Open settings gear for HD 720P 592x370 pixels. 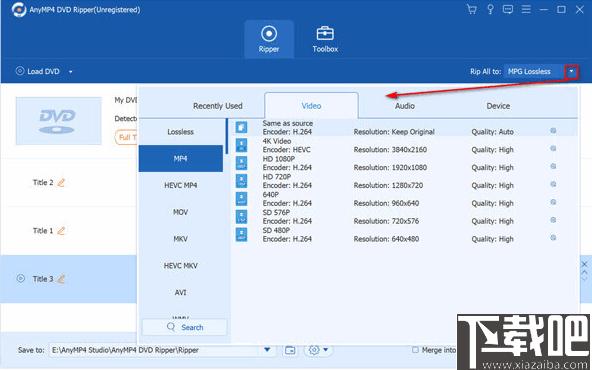(553, 184)
